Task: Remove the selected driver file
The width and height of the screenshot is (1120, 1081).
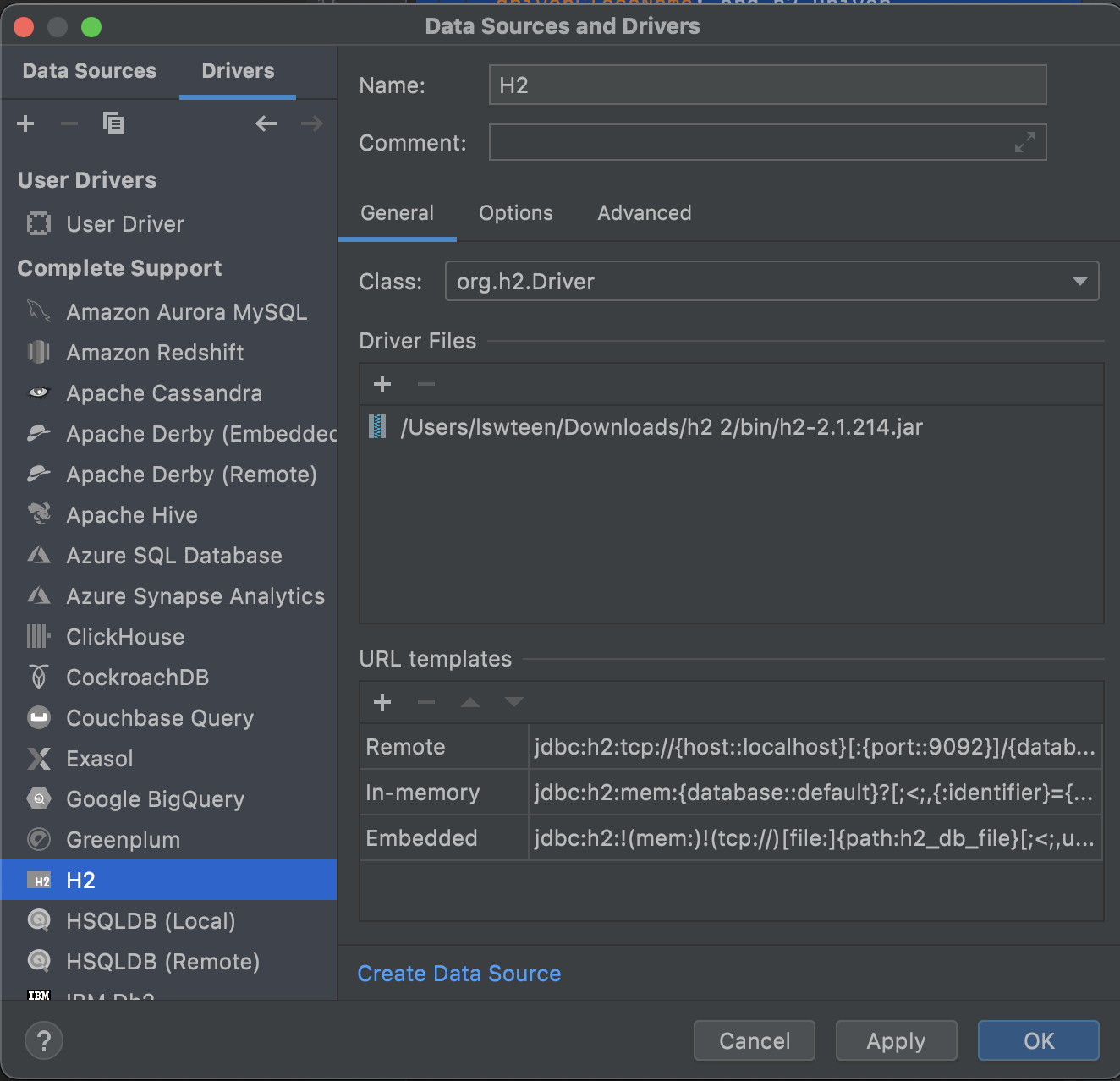Action: [x=426, y=384]
